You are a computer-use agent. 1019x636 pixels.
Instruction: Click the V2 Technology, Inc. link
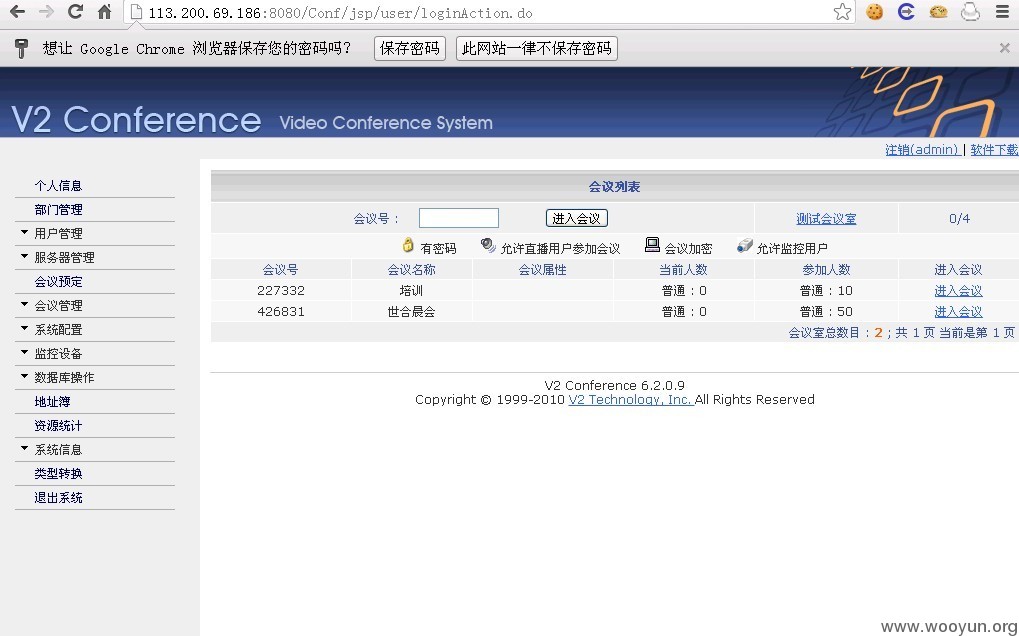[x=630, y=400]
